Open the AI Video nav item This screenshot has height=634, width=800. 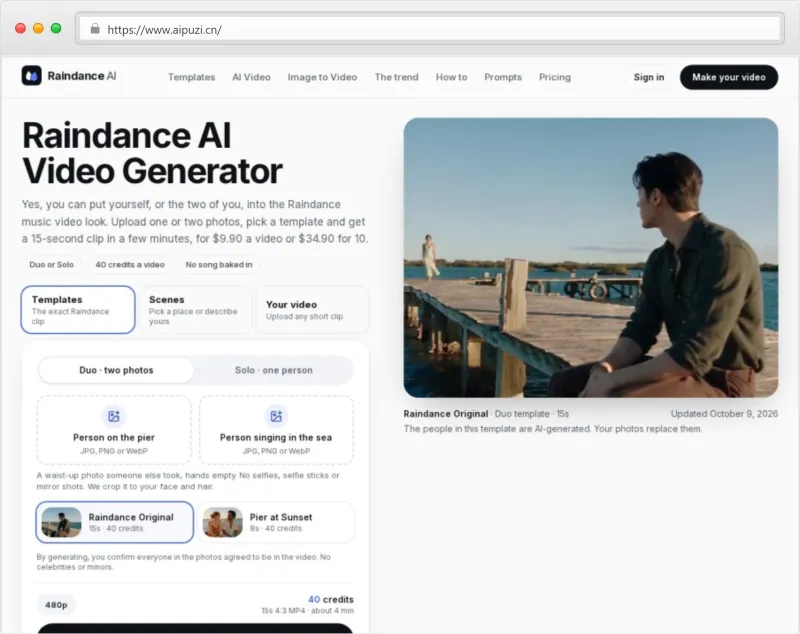[252, 77]
